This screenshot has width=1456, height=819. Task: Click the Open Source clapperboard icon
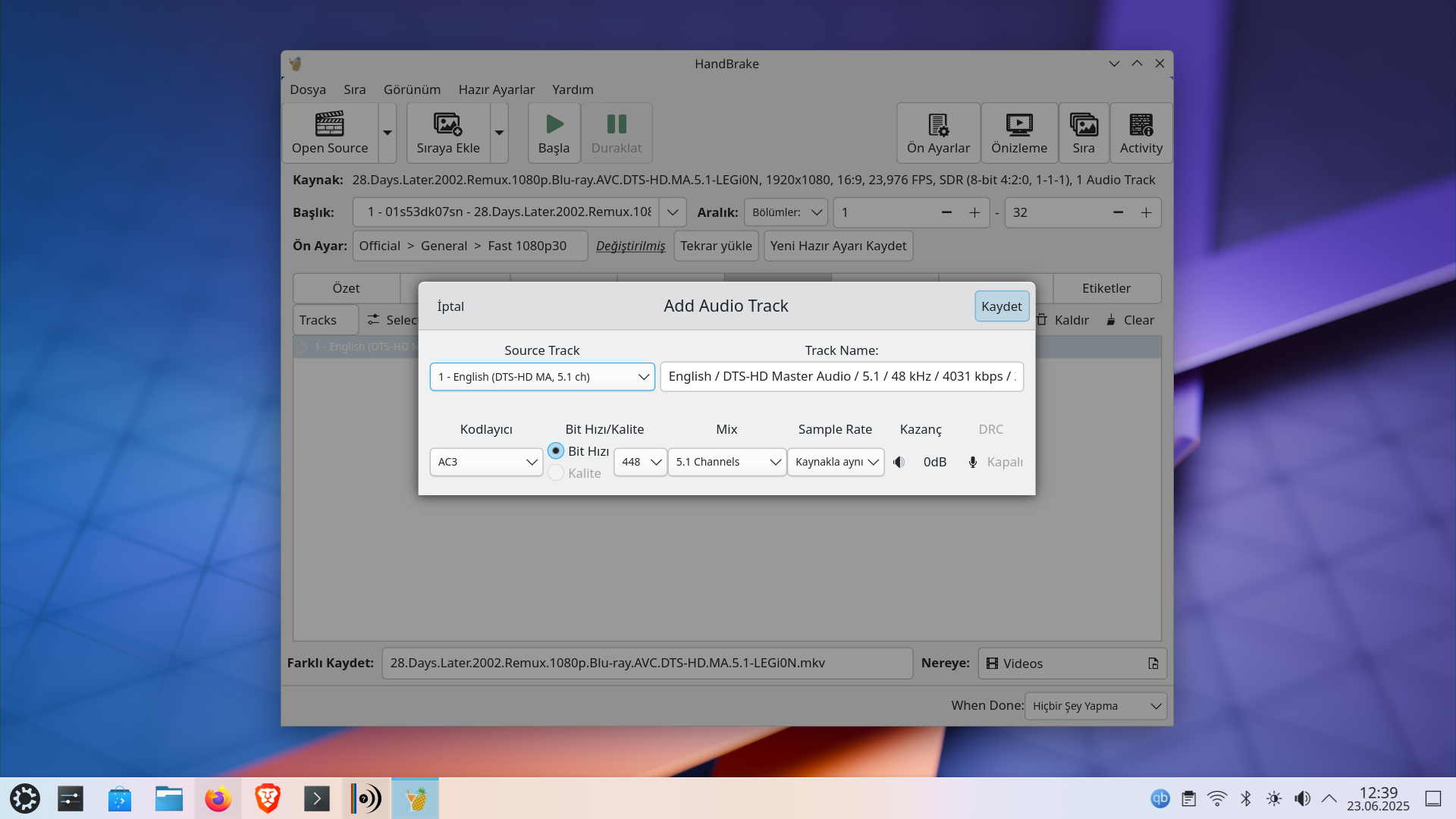pos(330,124)
